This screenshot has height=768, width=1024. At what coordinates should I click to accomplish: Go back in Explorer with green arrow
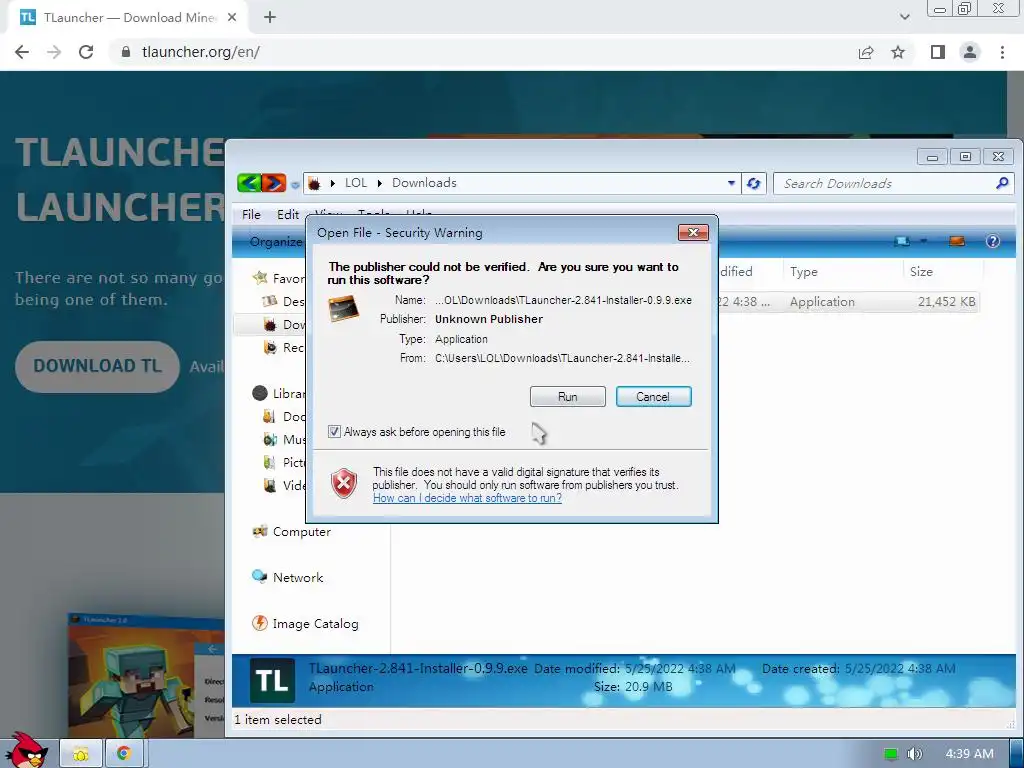[x=249, y=183]
